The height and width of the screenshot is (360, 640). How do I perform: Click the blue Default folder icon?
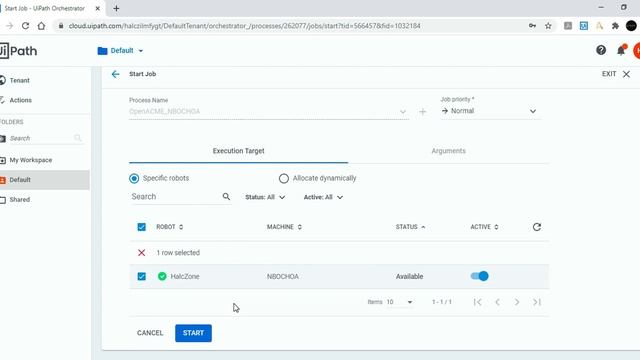(x=102, y=51)
